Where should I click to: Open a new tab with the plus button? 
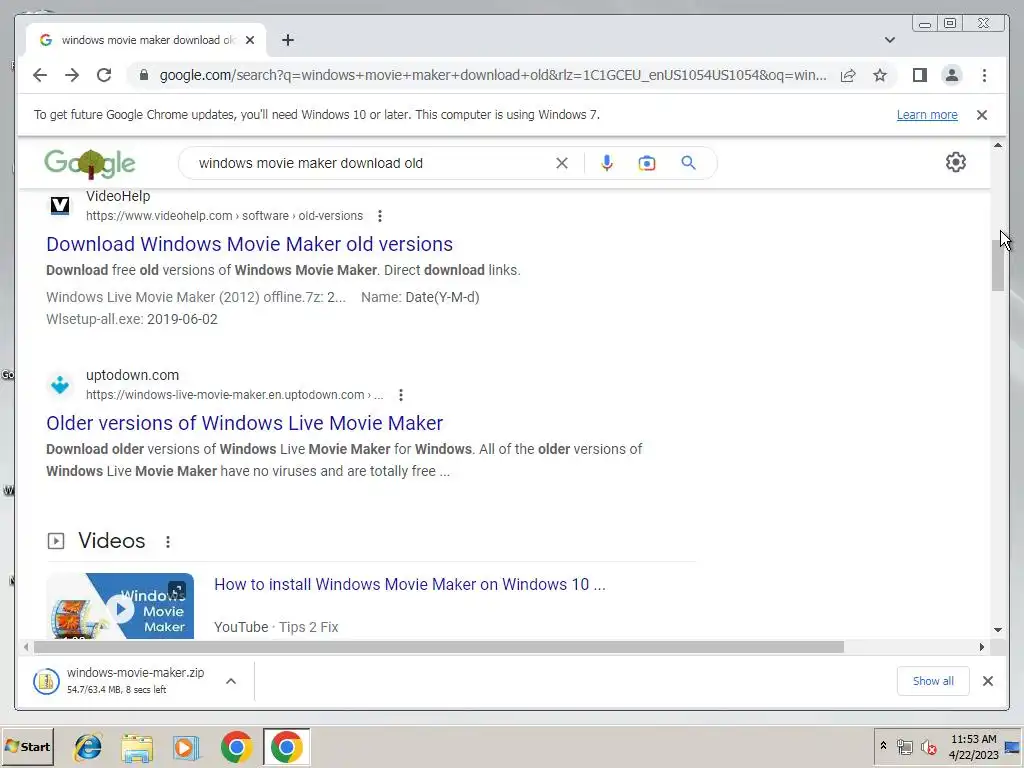pyautogui.click(x=288, y=40)
